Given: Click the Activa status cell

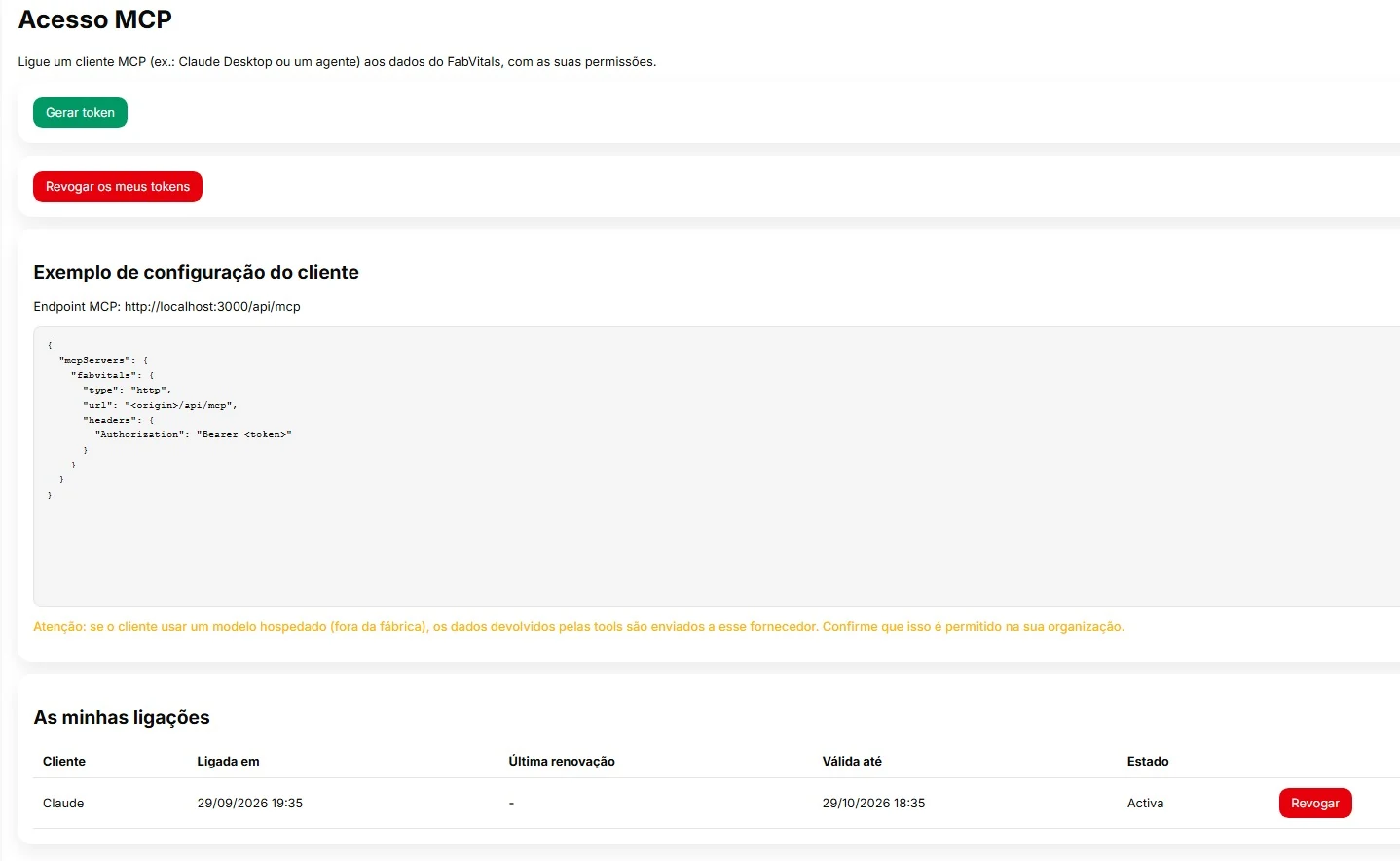Looking at the screenshot, I should pos(1145,804).
